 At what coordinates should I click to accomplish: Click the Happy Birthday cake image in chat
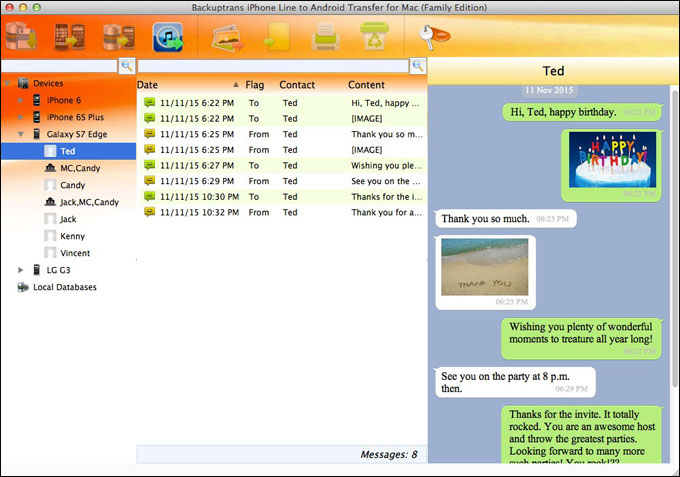coord(612,159)
